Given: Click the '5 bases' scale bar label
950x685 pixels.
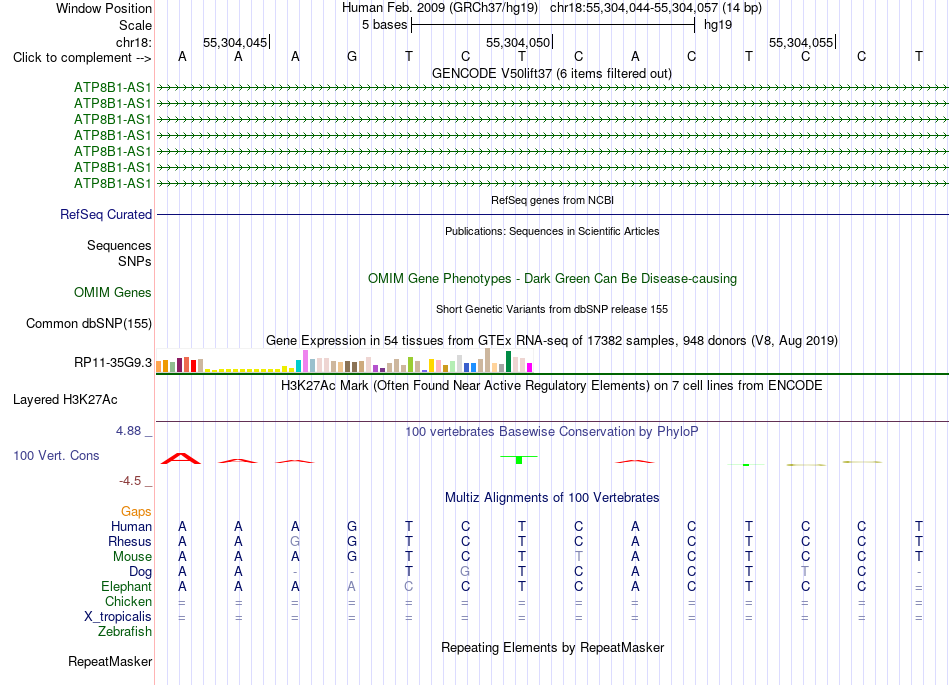Looking at the screenshot, I should [384, 25].
